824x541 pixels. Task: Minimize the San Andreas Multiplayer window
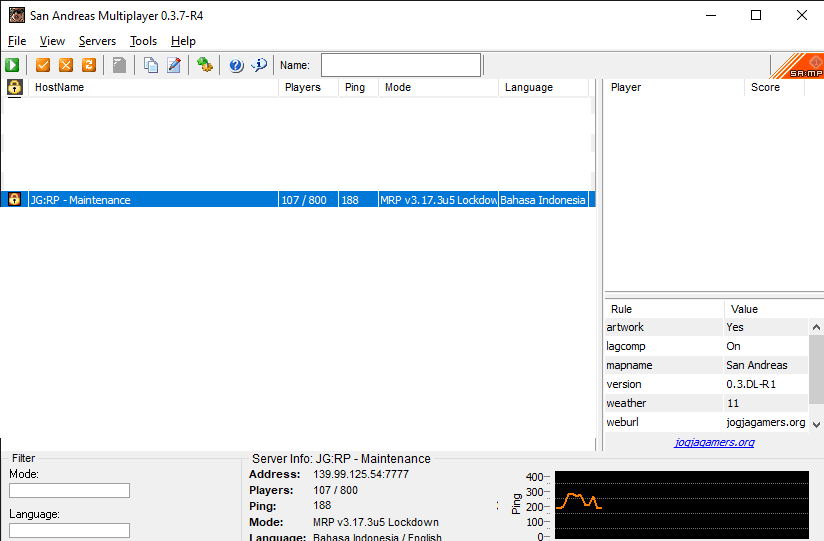pyautogui.click(x=711, y=15)
